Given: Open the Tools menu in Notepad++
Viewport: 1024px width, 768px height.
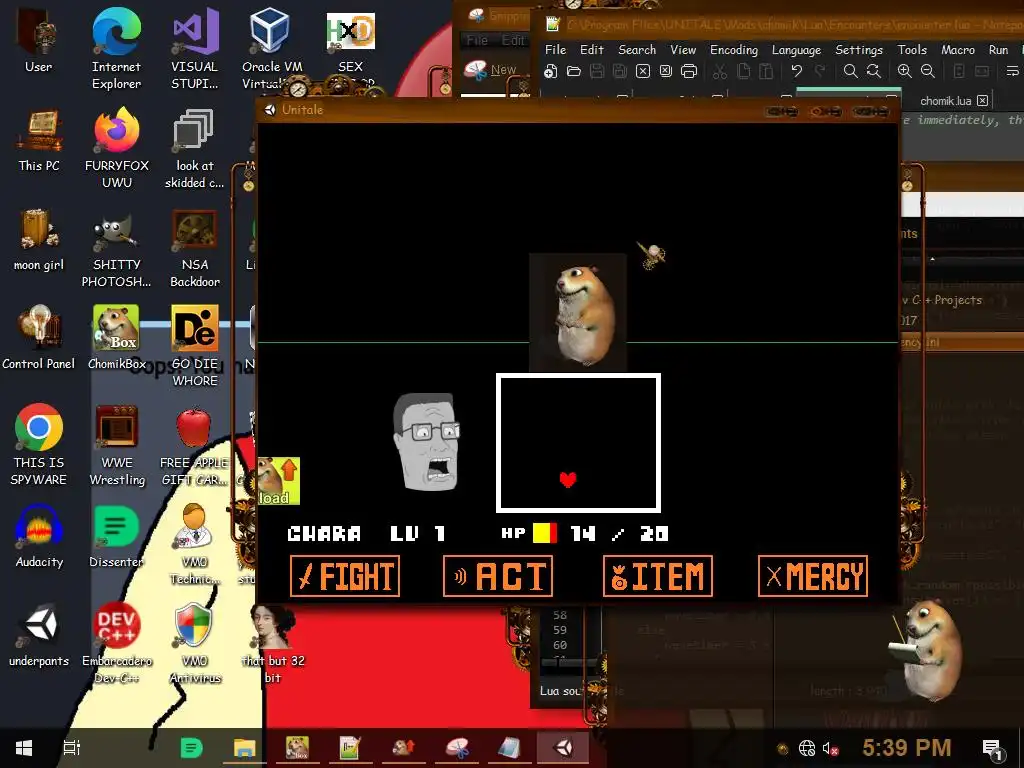Looking at the screenshot, I should (x=912, y=50).
